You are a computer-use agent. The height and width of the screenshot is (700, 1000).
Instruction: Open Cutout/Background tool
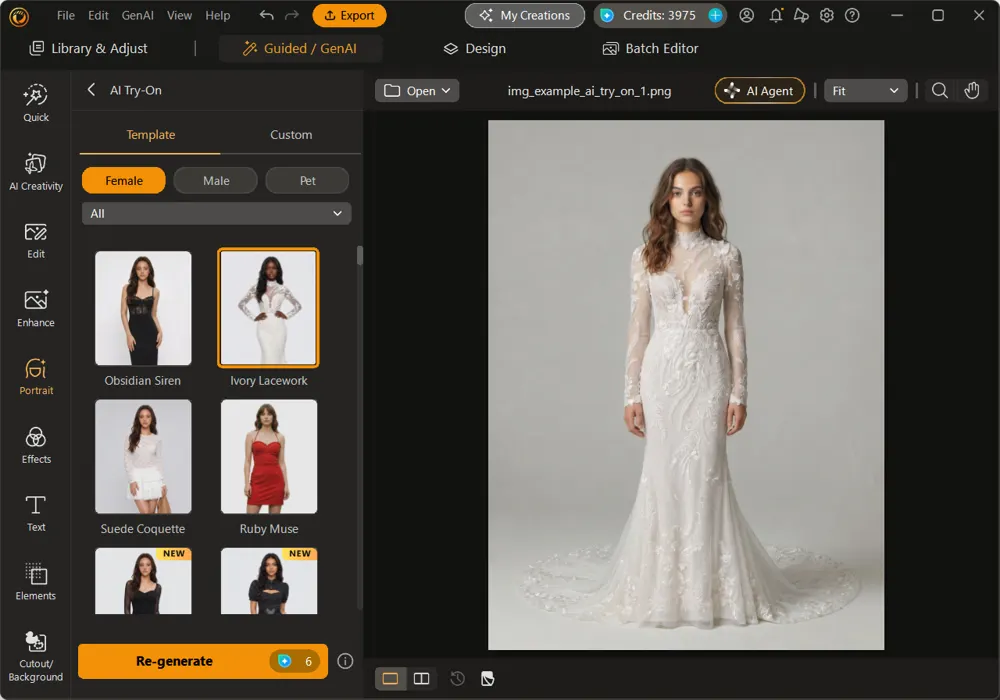click(x=36, y=657)
